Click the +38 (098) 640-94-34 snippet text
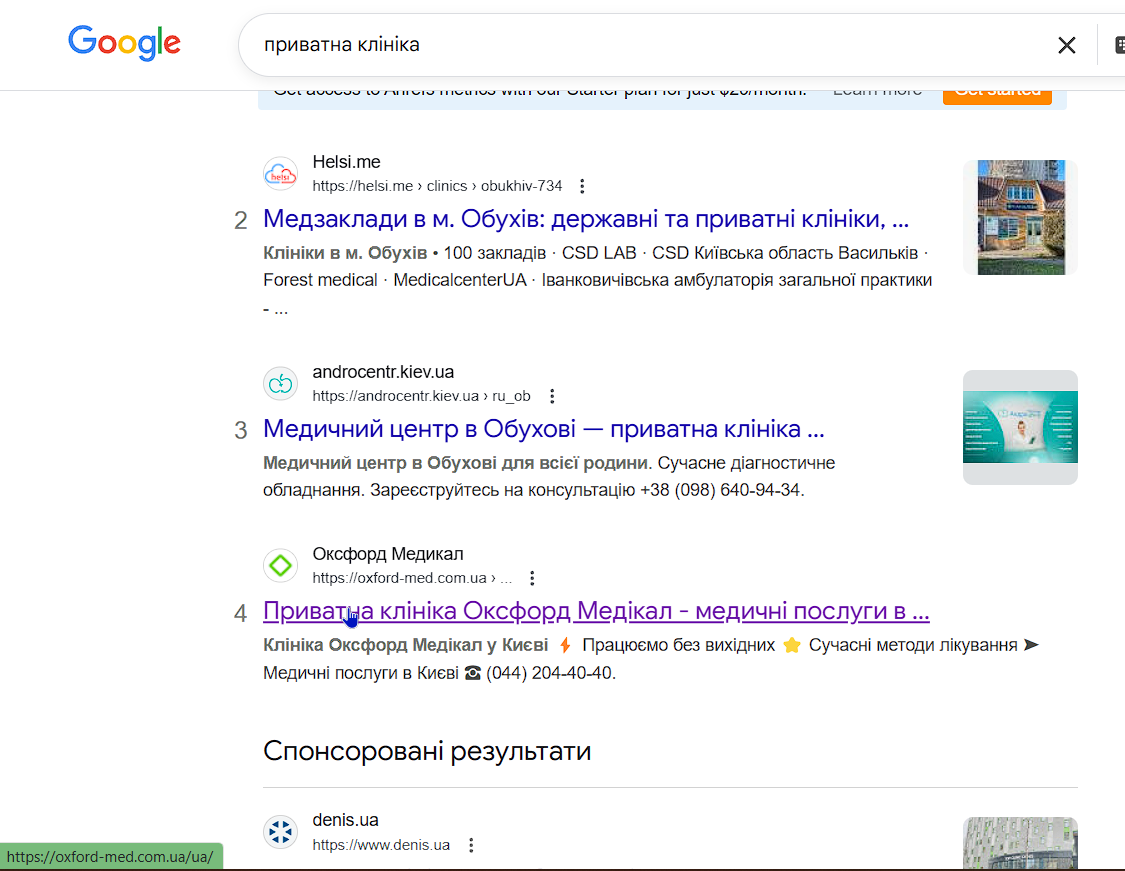1125x871 pixels. pyautogui.click(x=722, y=490)
